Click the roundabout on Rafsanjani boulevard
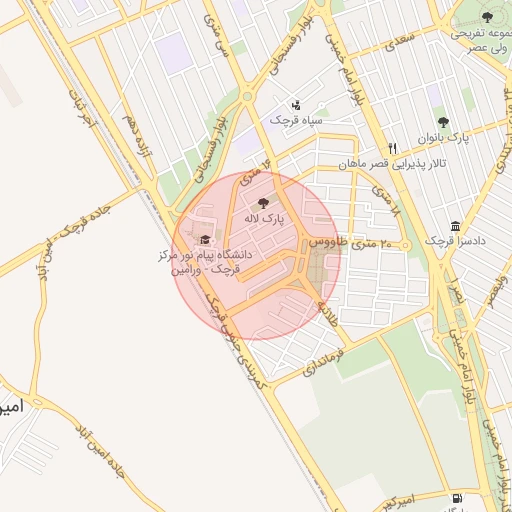This screenshot has height=512, width=512. pyautogui.click(x=247, y=96)
